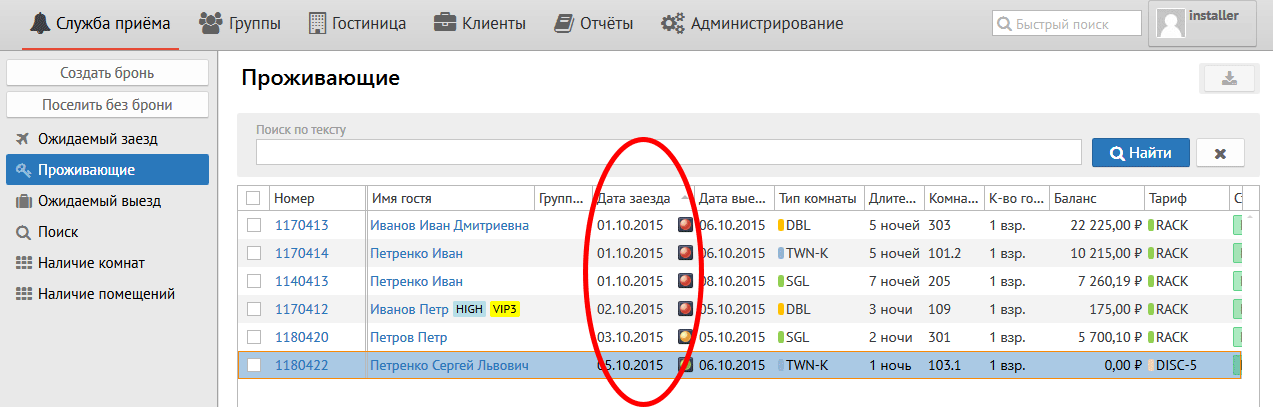Open the installer user profile
Image resolution: width=1273 pixels, height=407 pixels.
click(1202, 23)
